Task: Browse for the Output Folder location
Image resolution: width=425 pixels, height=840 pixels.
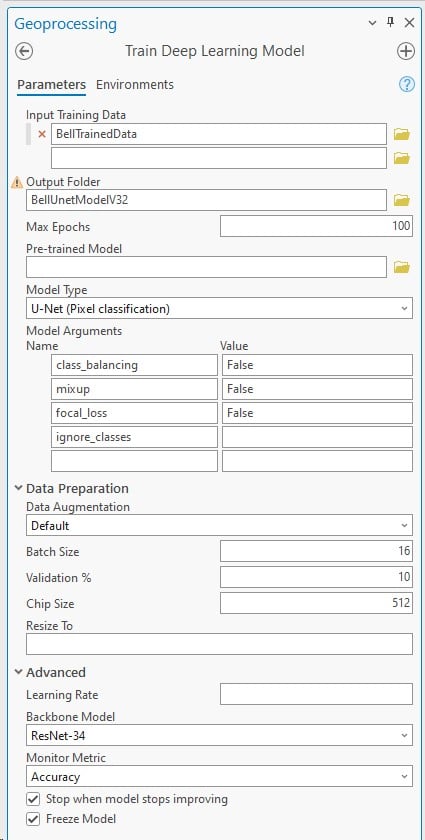Action: 401,200
